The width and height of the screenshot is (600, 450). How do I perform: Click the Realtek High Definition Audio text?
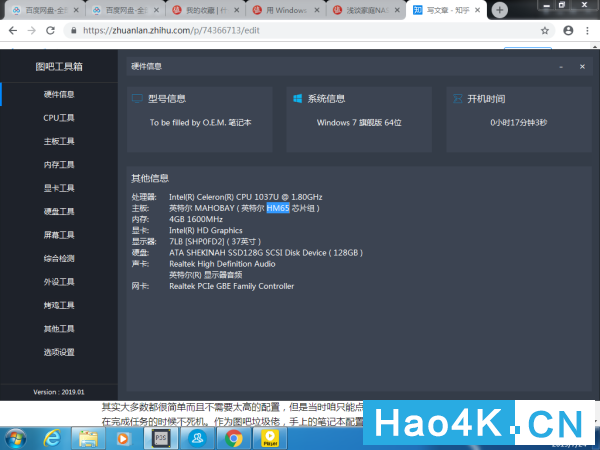[x=222, y=264]
